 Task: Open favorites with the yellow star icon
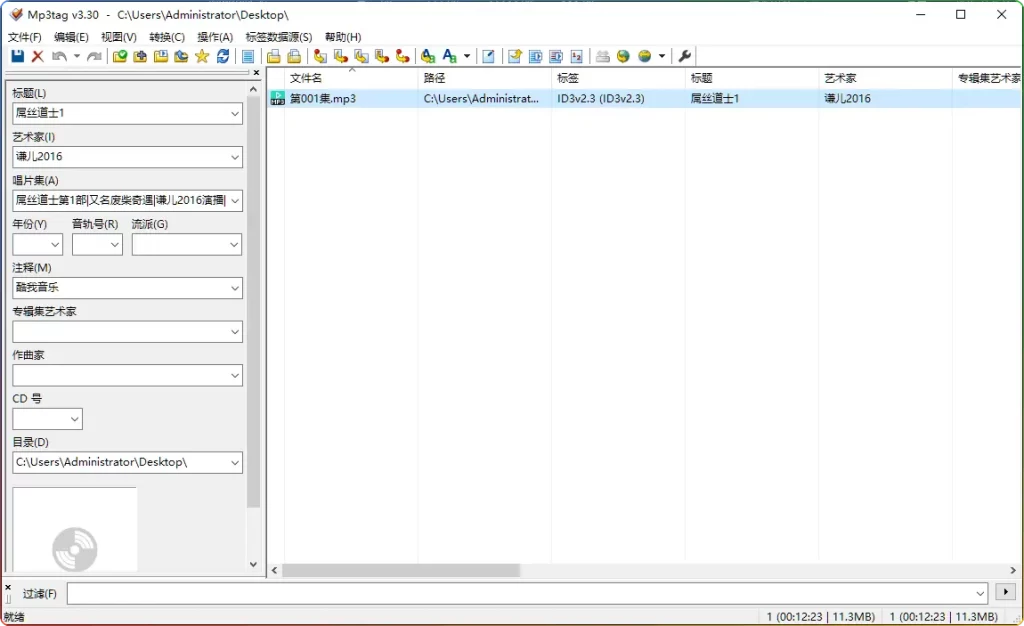[202, 56]
